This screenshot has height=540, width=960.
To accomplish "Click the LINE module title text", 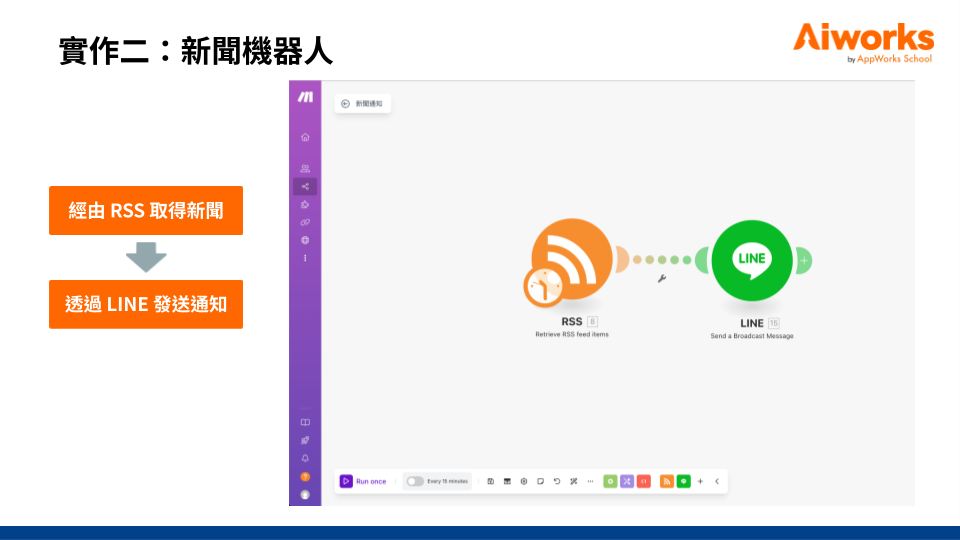I will (752, 323).
